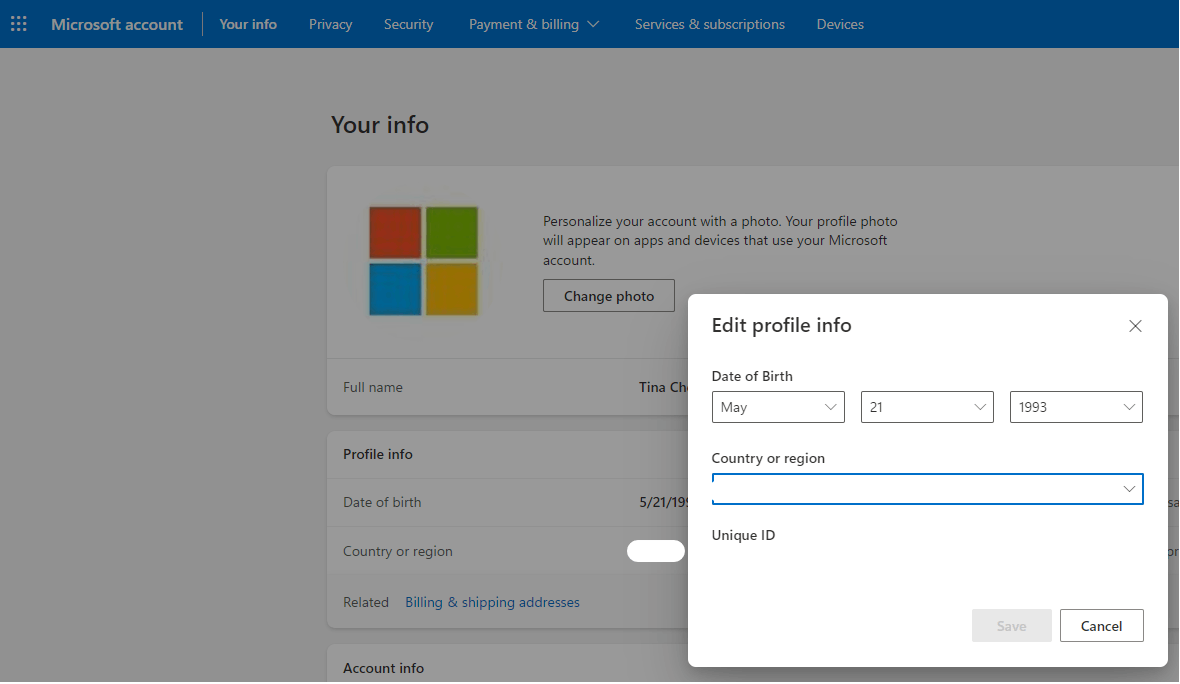
Task: Go to the Your info tab
Action: [x=248, y=24]
